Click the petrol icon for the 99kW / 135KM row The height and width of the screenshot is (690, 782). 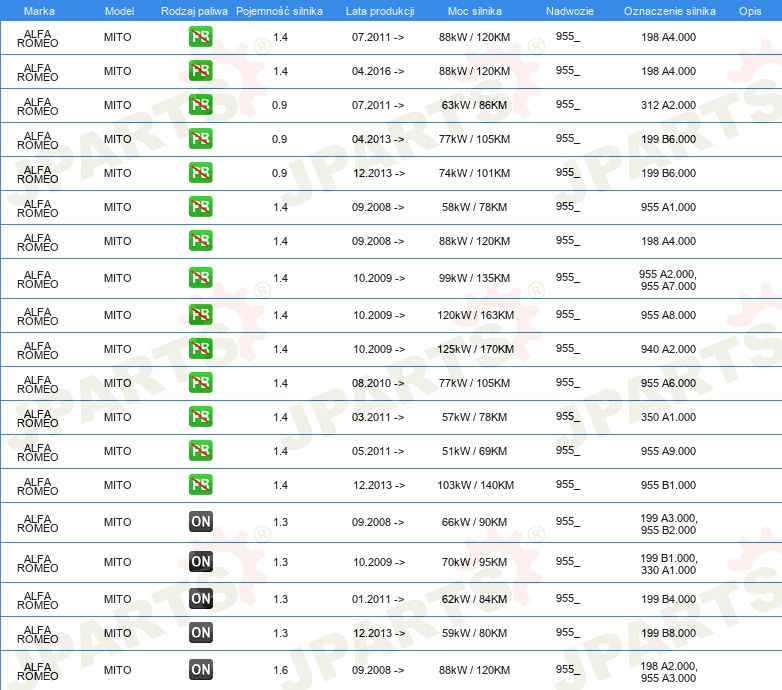(x=200, y=278)
